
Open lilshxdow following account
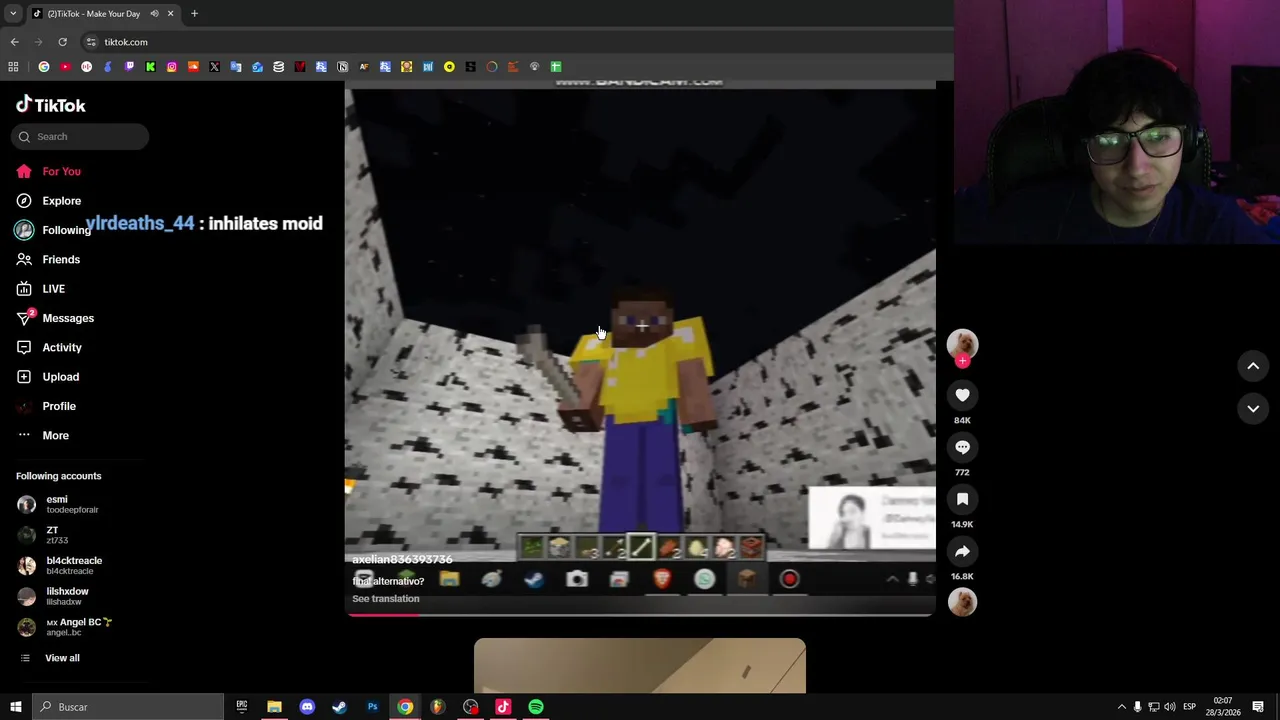click(53, 596)
